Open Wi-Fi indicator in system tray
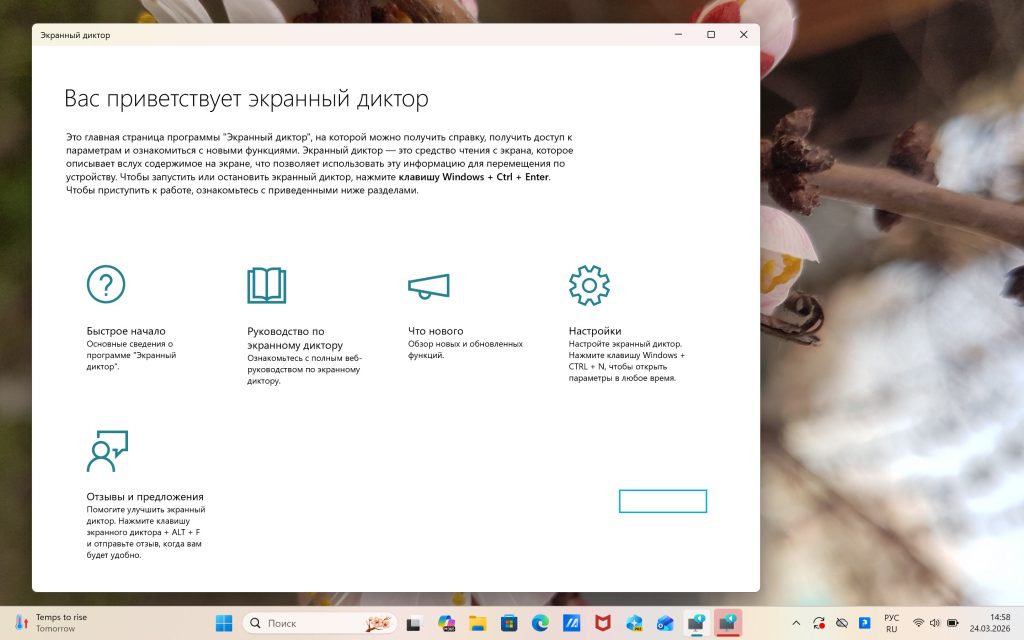This screenshot has width=1024, height=640. pyautogui.click(x=918, y=622)
